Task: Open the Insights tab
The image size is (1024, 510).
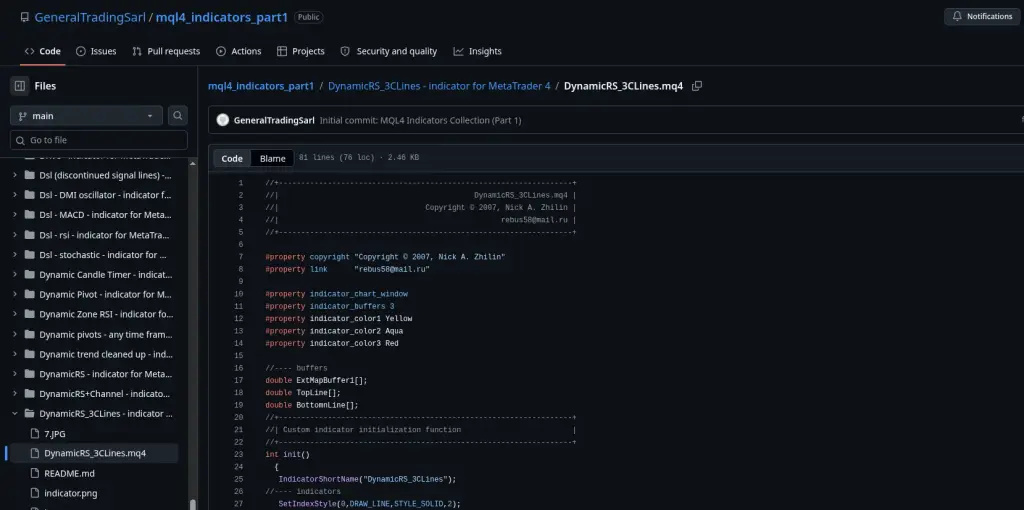Action: click(x=477, y=51)
